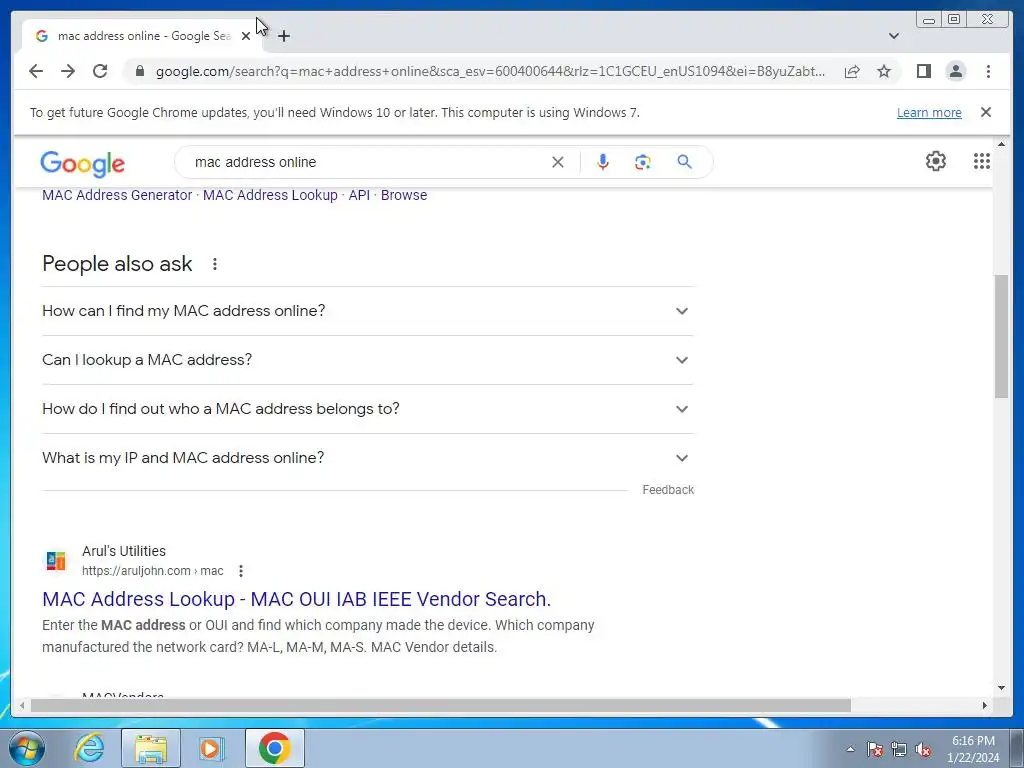Start voice search with microphone
The height and width of the screenshot is (768, 1024).
[603, 162]
